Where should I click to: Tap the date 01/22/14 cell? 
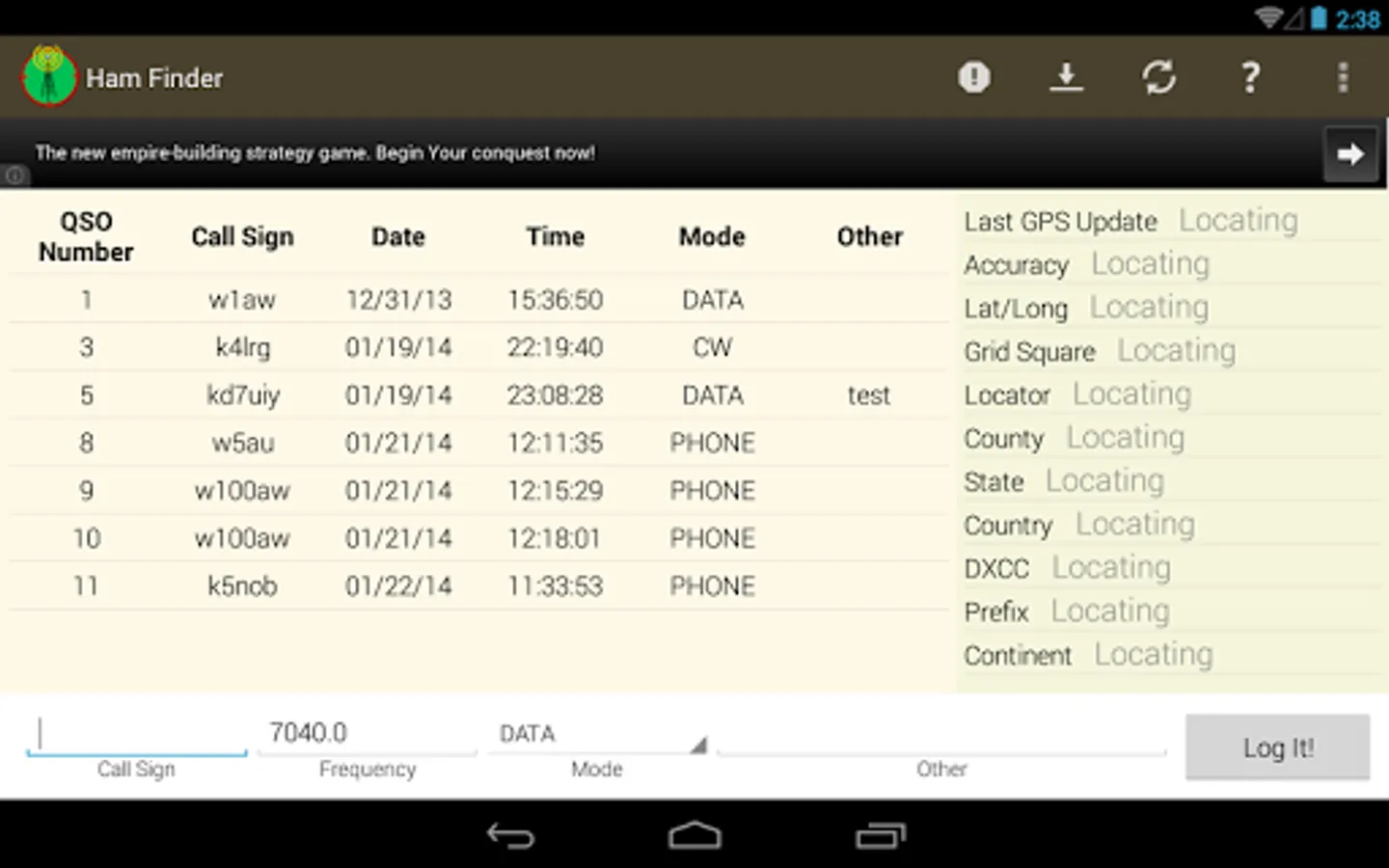(398, 586)
